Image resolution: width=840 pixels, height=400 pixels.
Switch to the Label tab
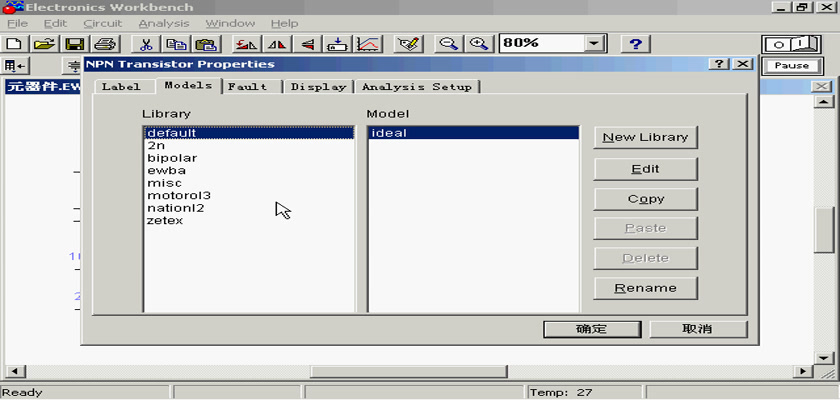point(124,87)
